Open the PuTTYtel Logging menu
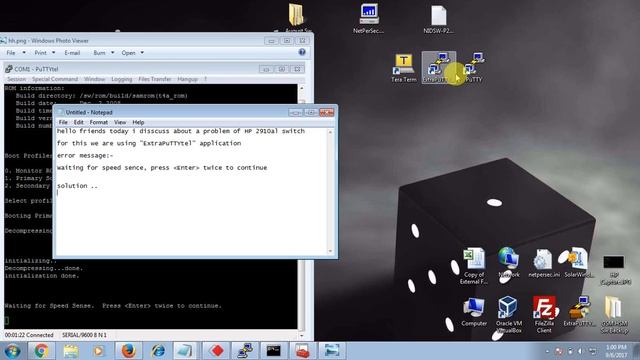Viewport: 640px width, 360px height. 121,79
